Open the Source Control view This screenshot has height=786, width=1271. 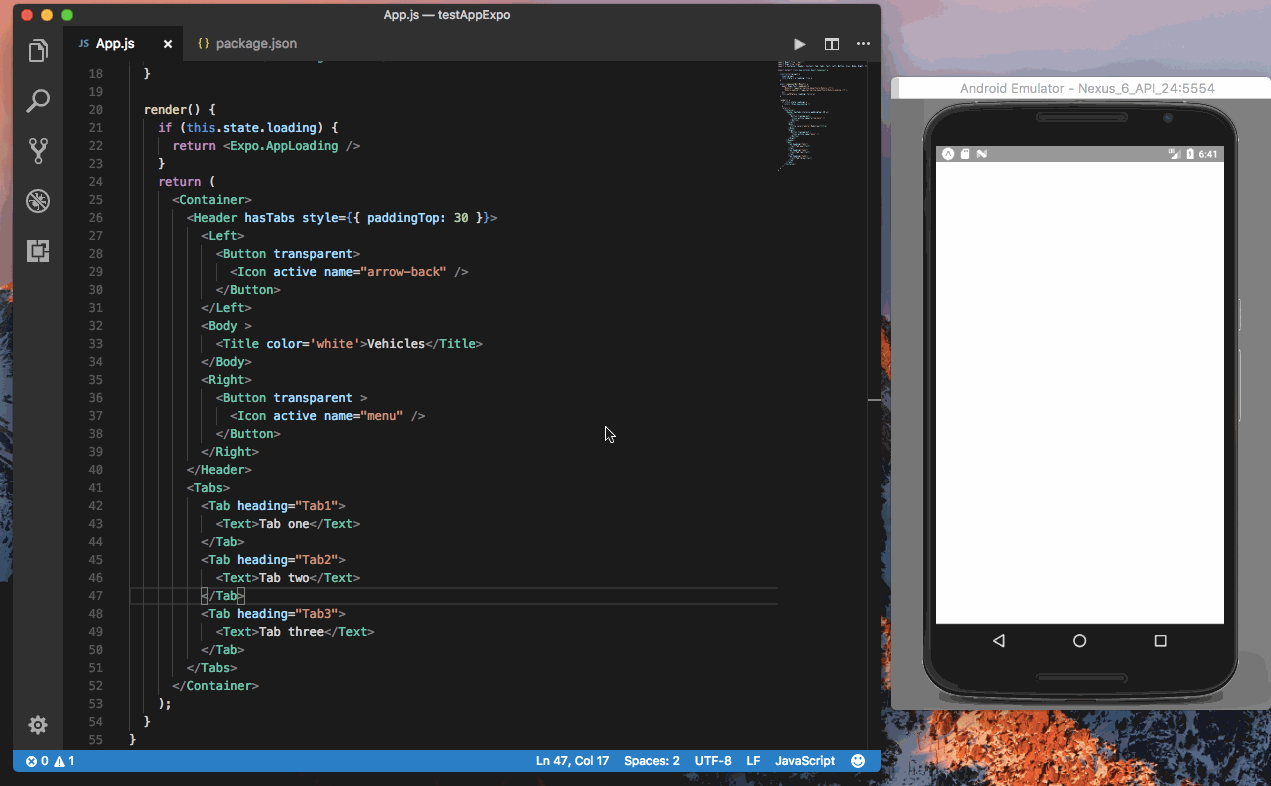38,151
